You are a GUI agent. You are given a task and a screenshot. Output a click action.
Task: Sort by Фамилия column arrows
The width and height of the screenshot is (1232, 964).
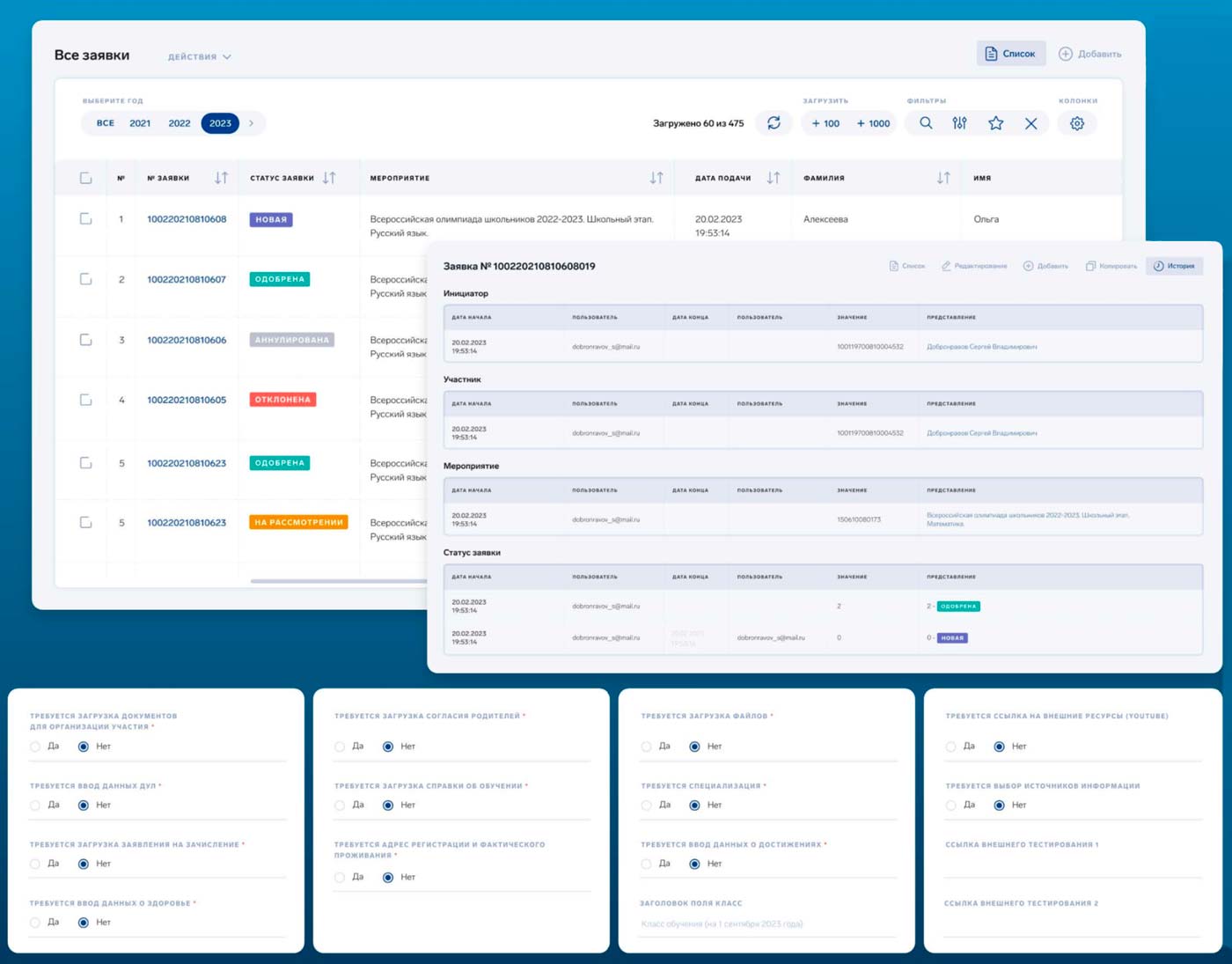tap(943, 178)
